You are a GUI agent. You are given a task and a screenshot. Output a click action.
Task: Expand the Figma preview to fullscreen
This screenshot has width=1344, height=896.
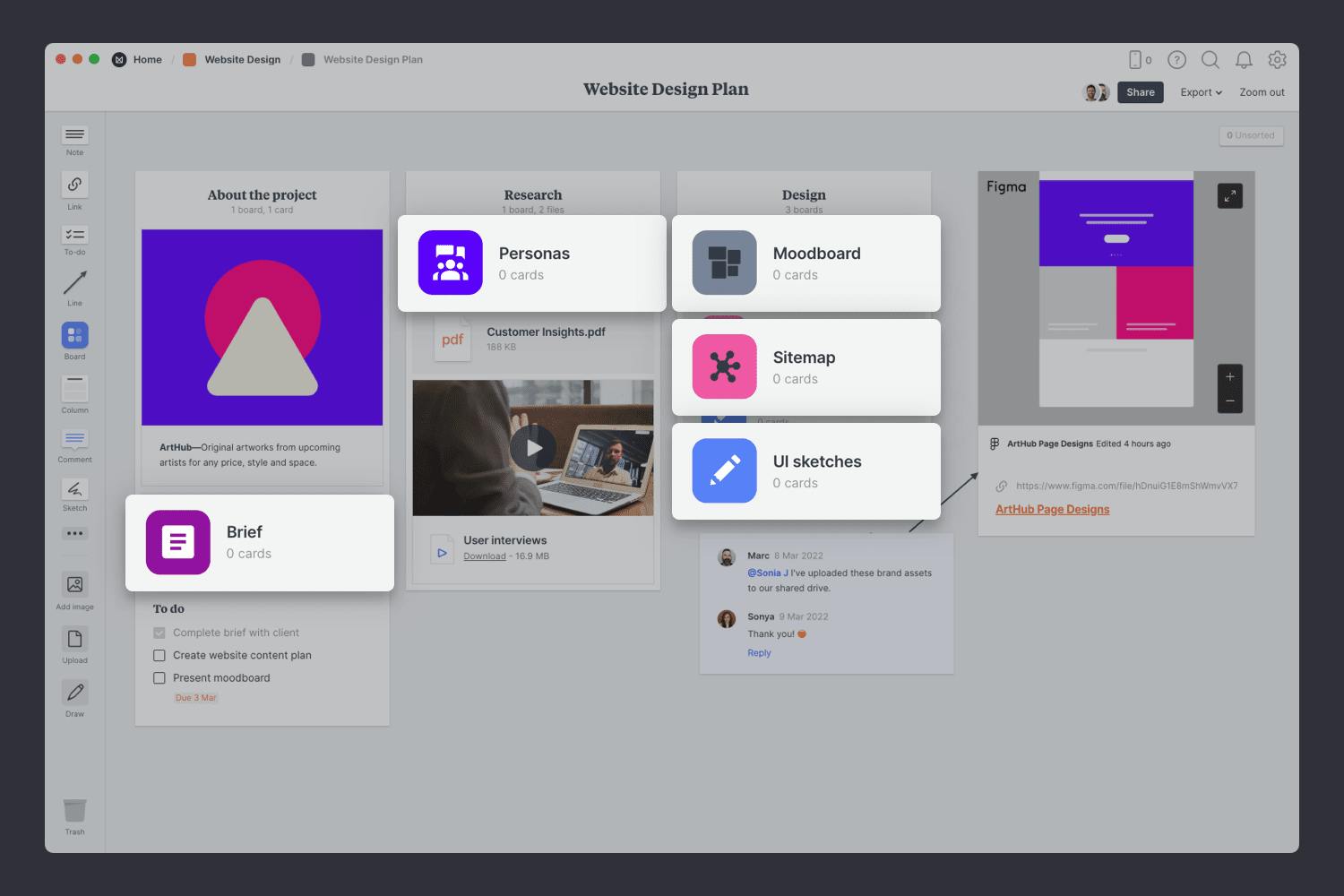tap(1229, 196)
